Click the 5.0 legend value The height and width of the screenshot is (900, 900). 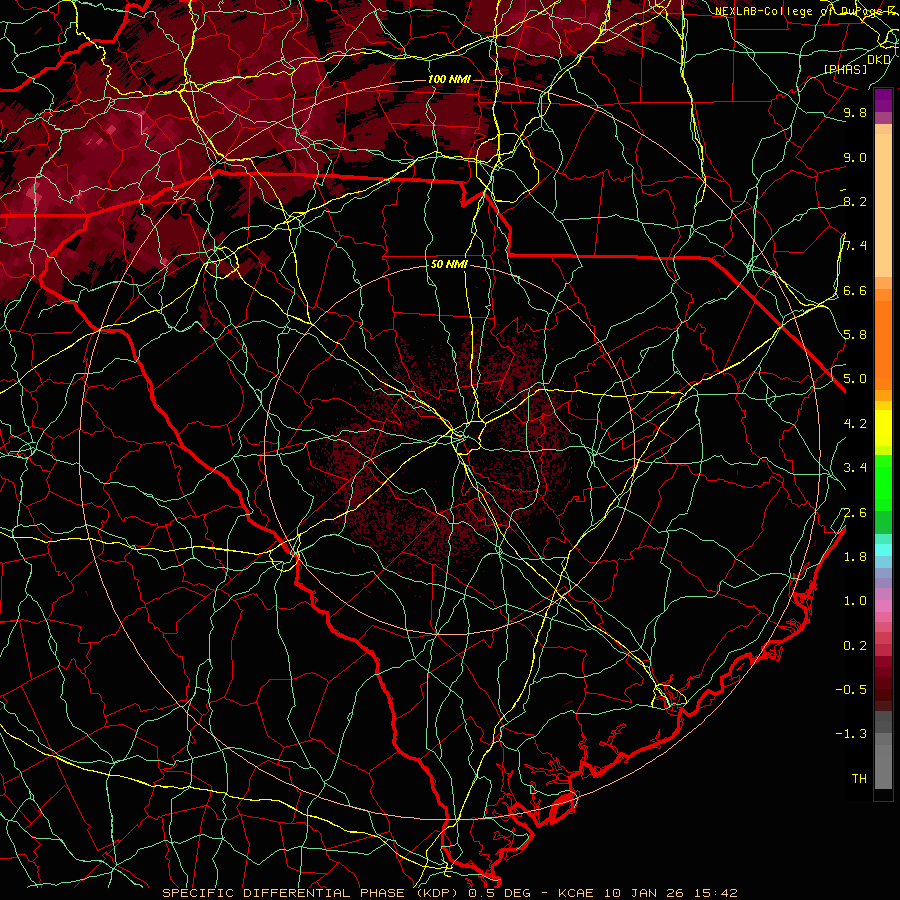tap(855, 379)
